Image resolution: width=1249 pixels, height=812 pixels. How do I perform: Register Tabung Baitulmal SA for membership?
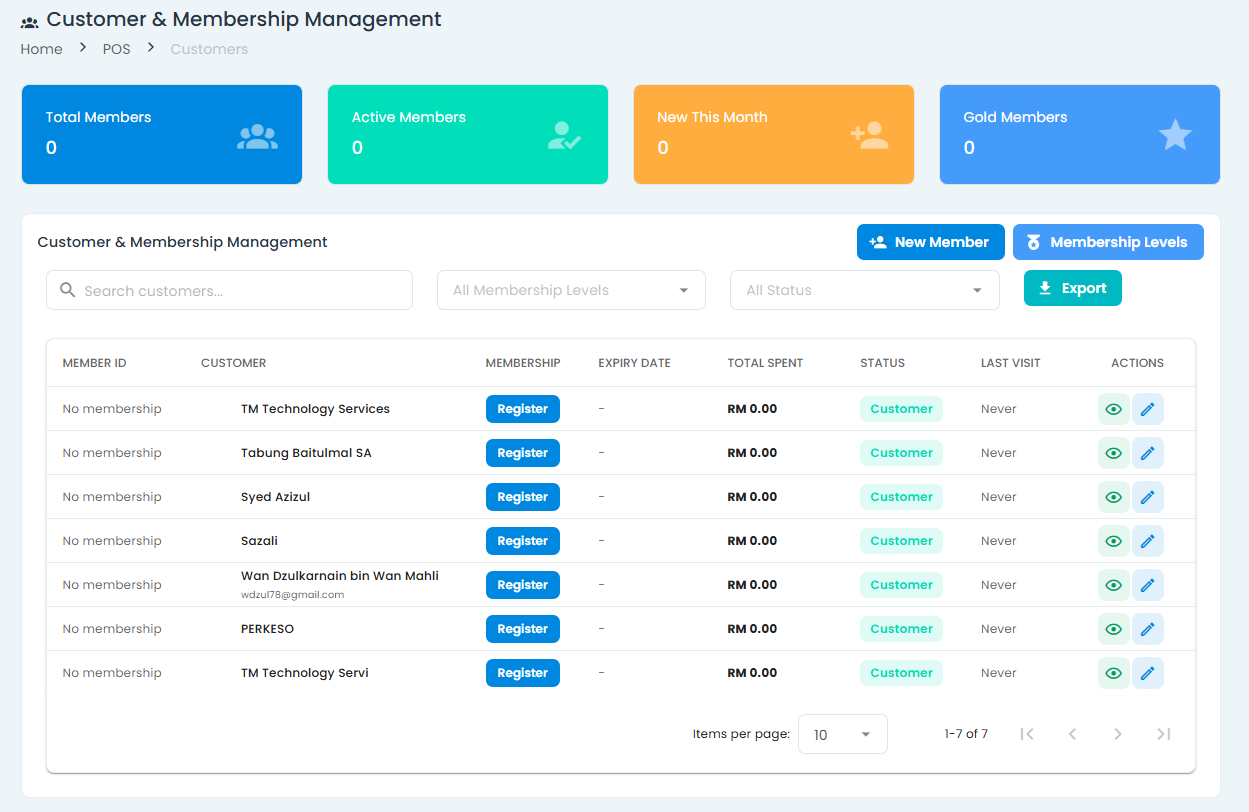(523, 453)
